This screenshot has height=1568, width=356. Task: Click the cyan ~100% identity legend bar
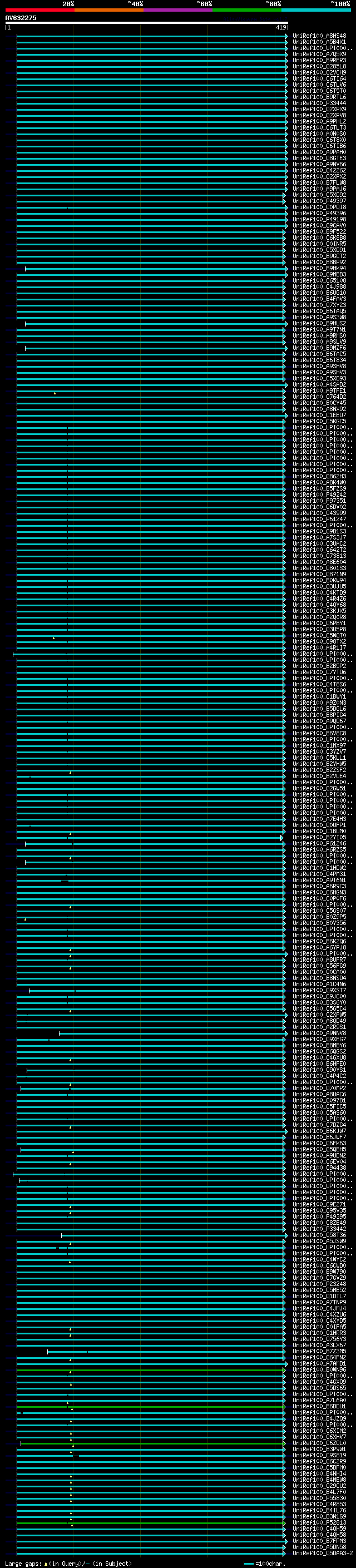tap(315, 10)
